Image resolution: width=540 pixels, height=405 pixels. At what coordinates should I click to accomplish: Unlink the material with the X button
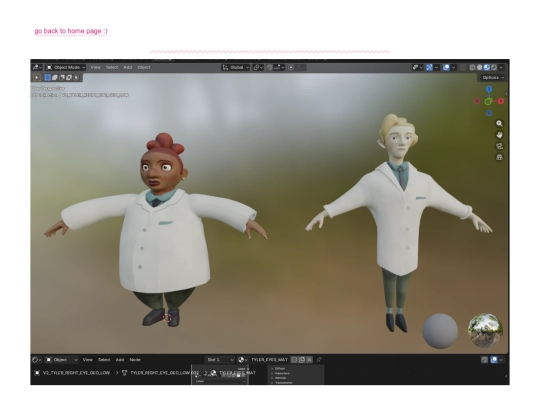click(x=309, y=360)
